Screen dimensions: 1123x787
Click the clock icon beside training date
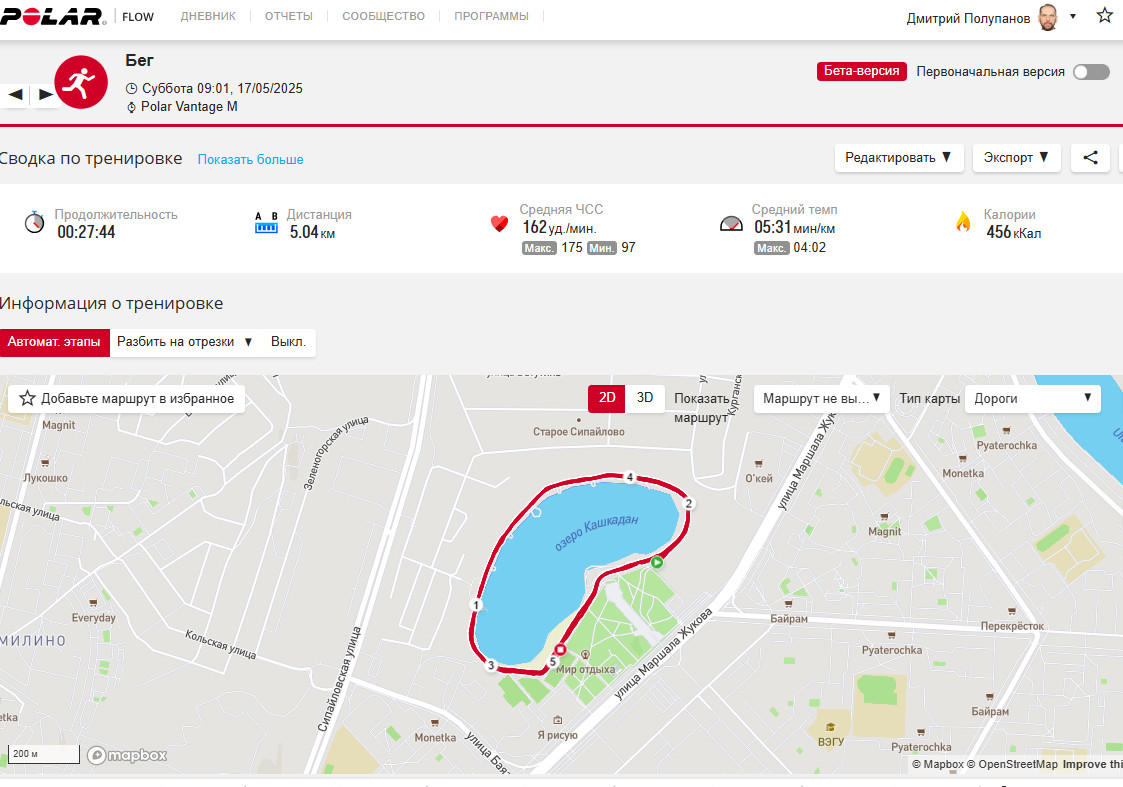(131, 89)
